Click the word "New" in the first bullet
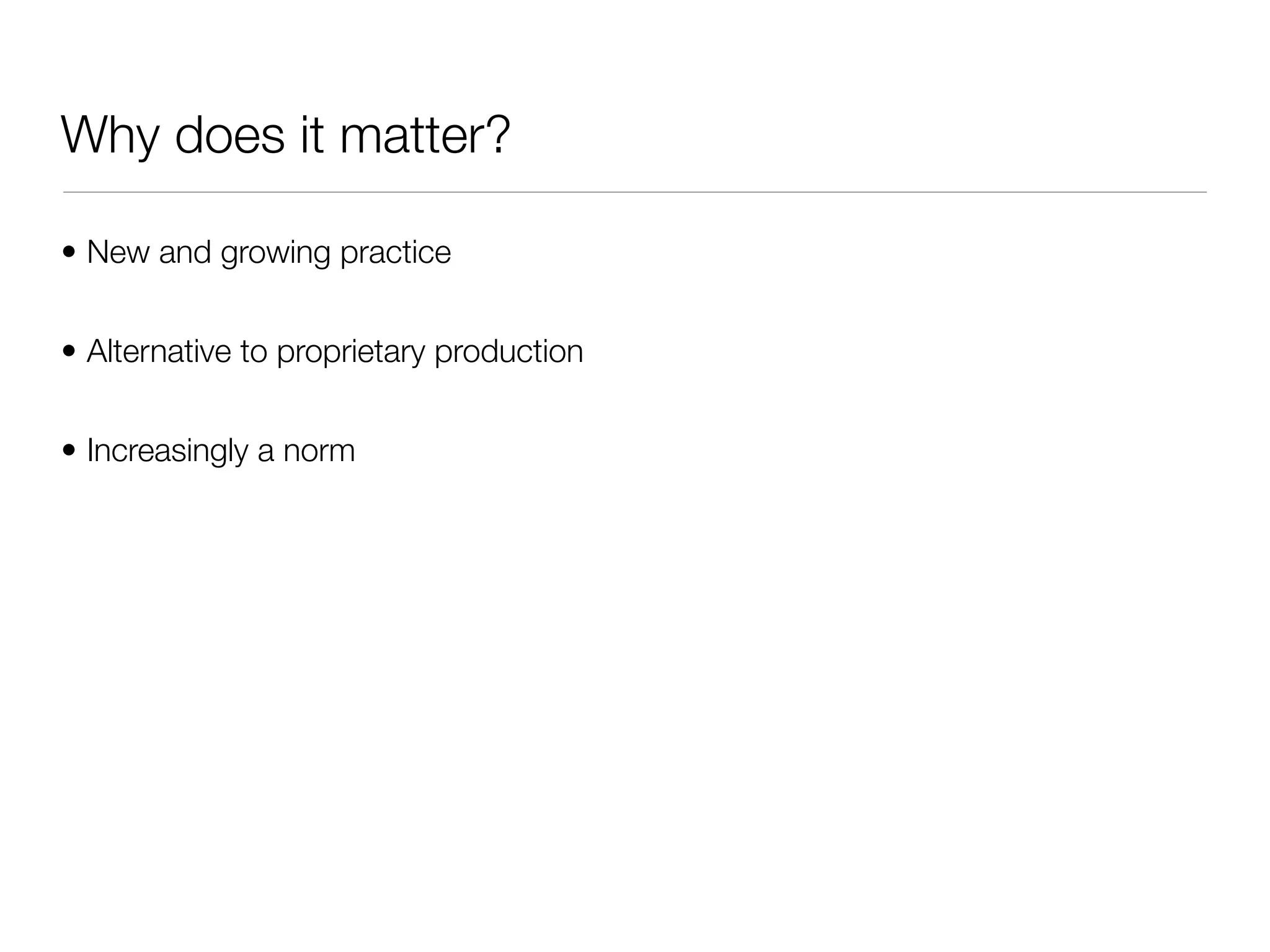This screenshot has width=1270, height=952. (x=118, y=252)
